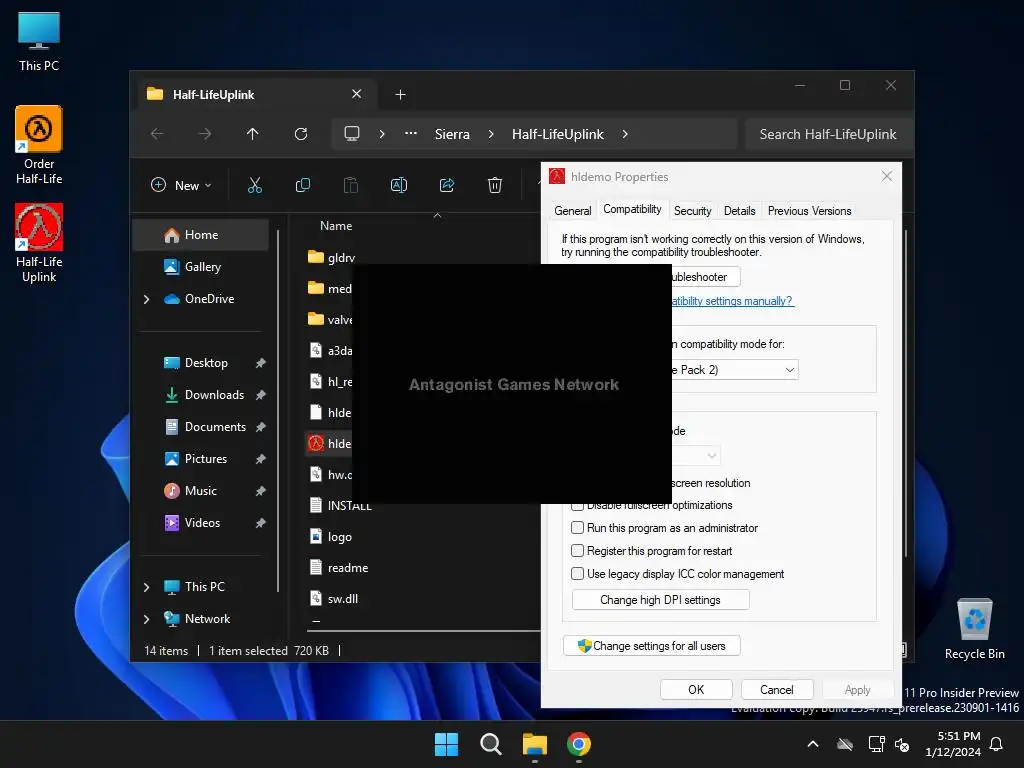Switch to the Previous Versions tab
The image size is (1024, 768).
[809, 211]
